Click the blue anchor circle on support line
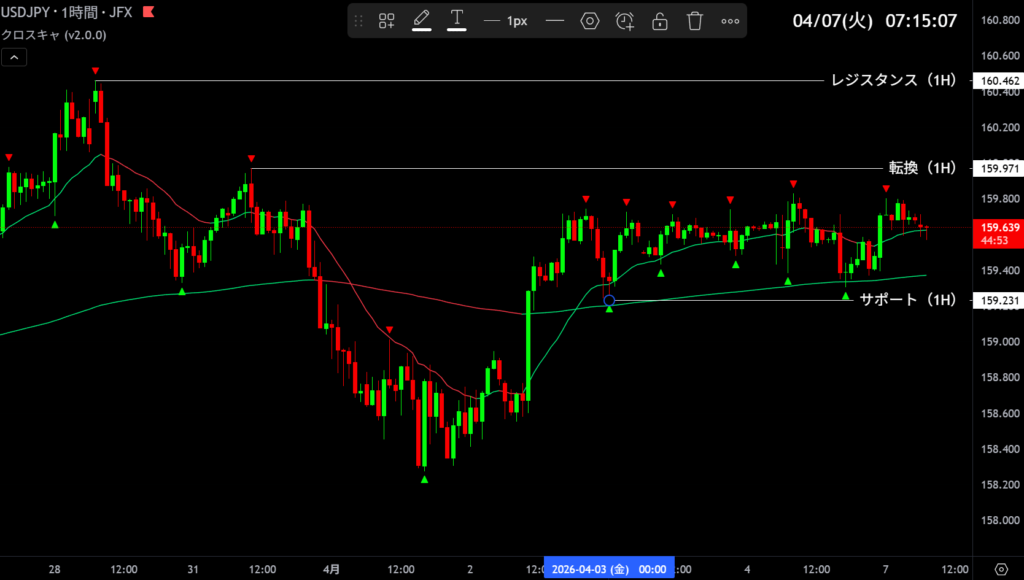The width and height of the screenshot is (1024, 580). click(609, 300)
